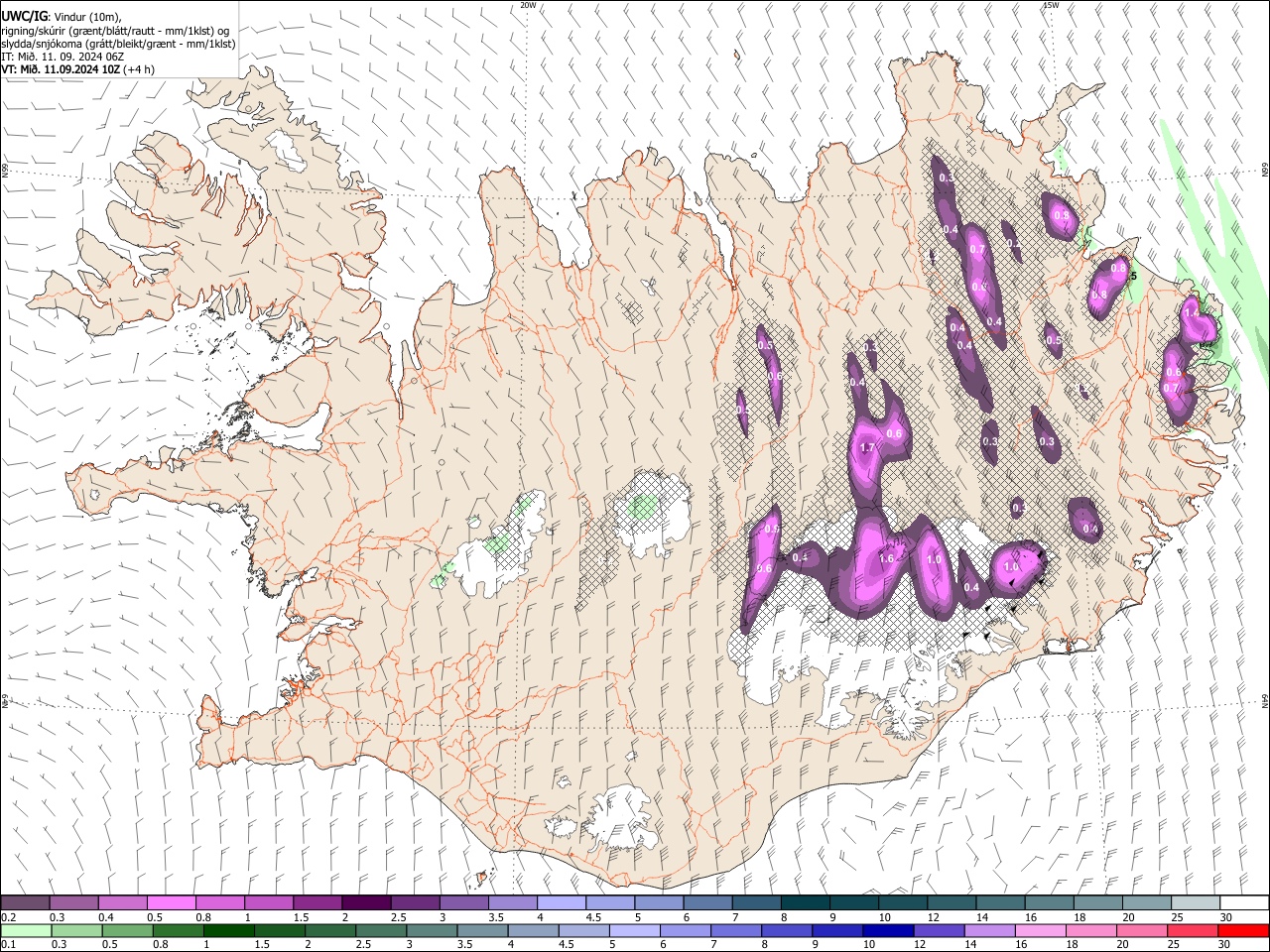Click the 15W longitude label
Image resolution: width=1270 pixels, height=952 pixels.
click(x=1051, y=5)
